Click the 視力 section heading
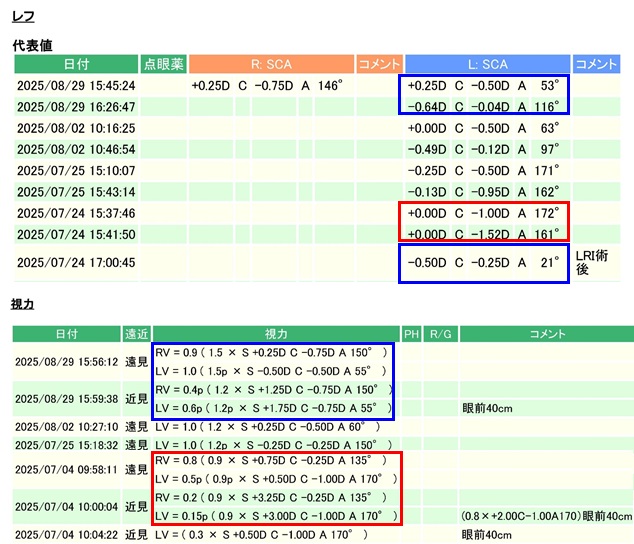 [23, 302]
